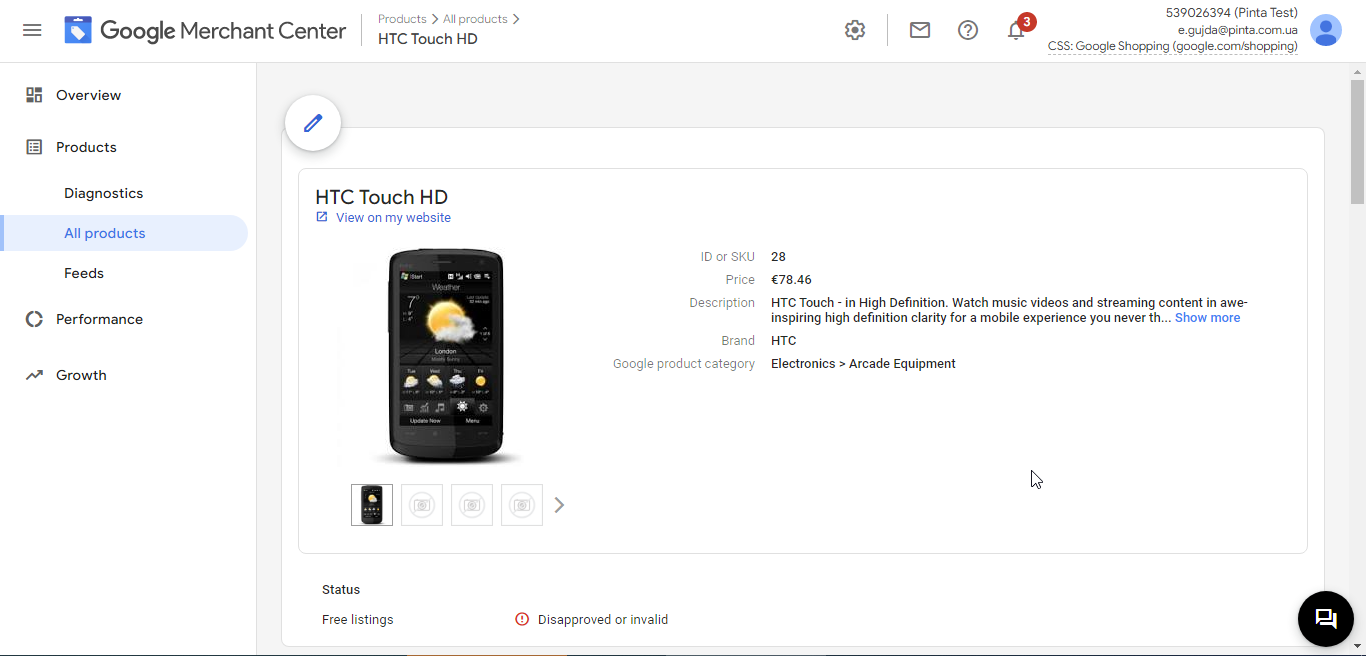Screen dimensions: 1366x656
Task: Select All products in sidebar
Action: 105,233
